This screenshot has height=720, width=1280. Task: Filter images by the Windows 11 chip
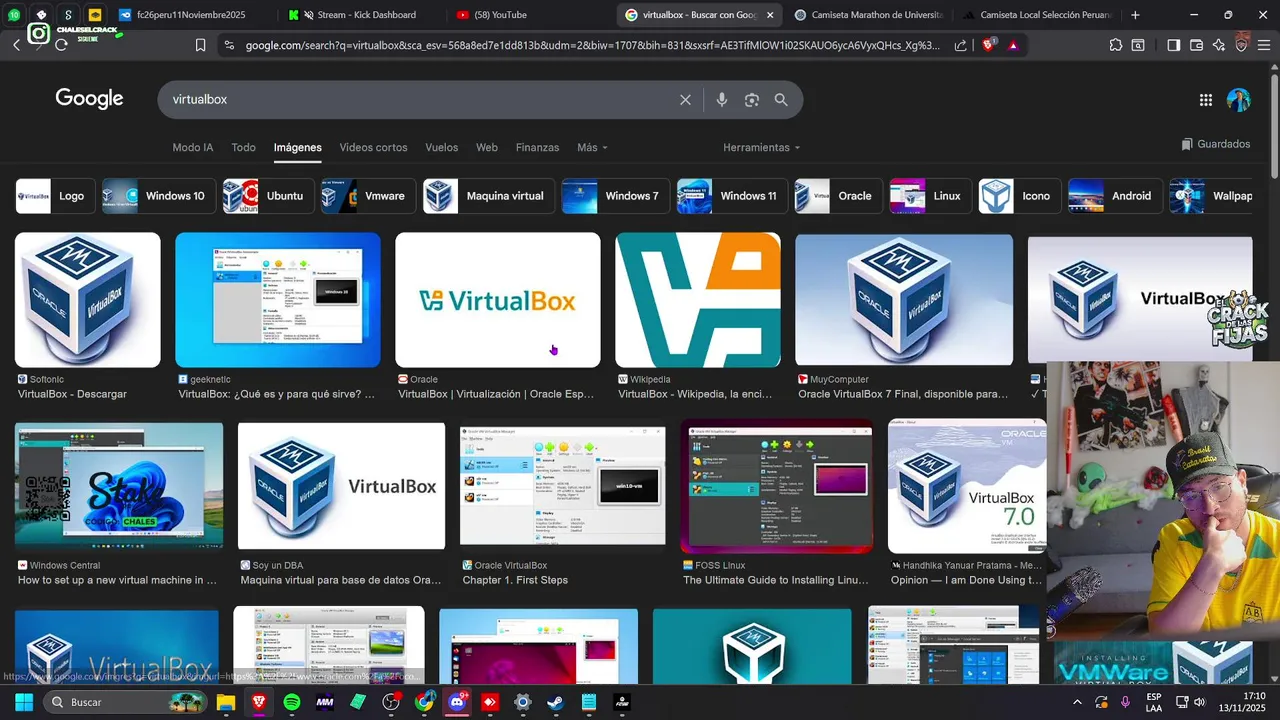point(732,196)
